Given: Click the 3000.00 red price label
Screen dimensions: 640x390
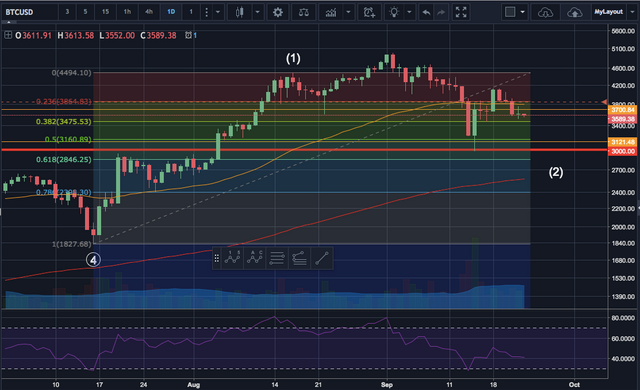Looking at the screenshot, I should pyautogui.click(x=623, y=151).
